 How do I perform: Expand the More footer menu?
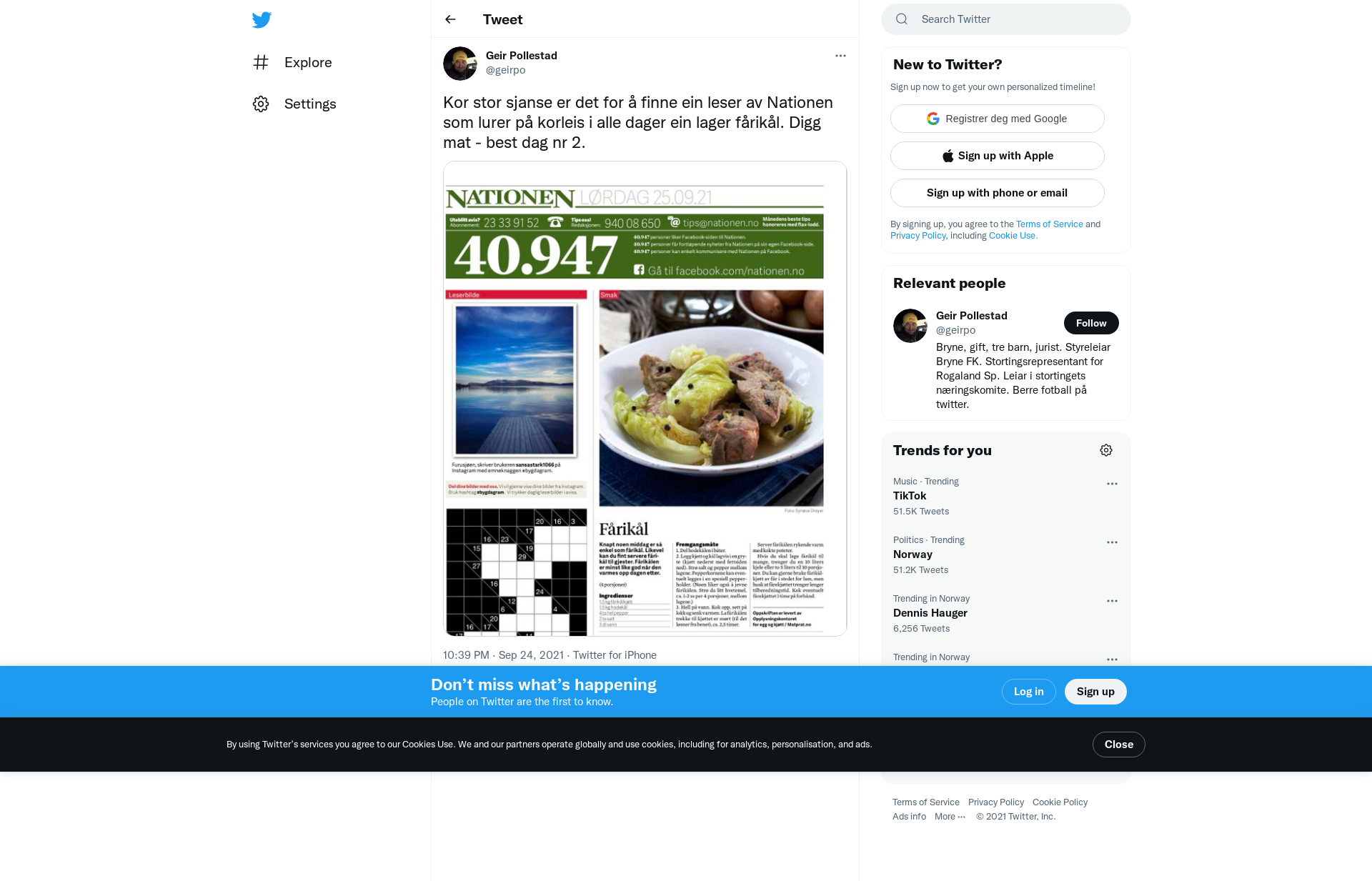[950, 817]
